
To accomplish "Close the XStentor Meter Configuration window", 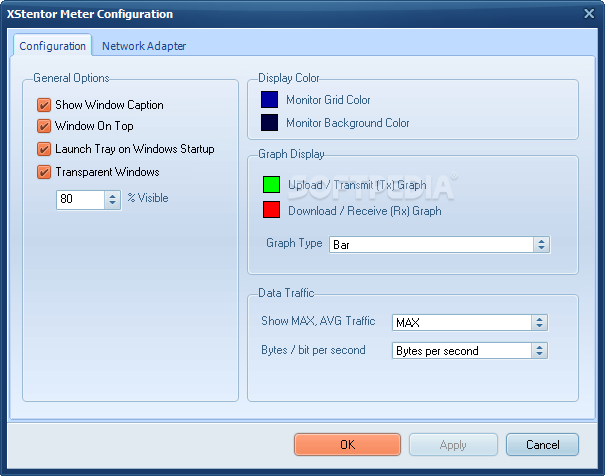I will pyautogui.click(x=589, y=14).
